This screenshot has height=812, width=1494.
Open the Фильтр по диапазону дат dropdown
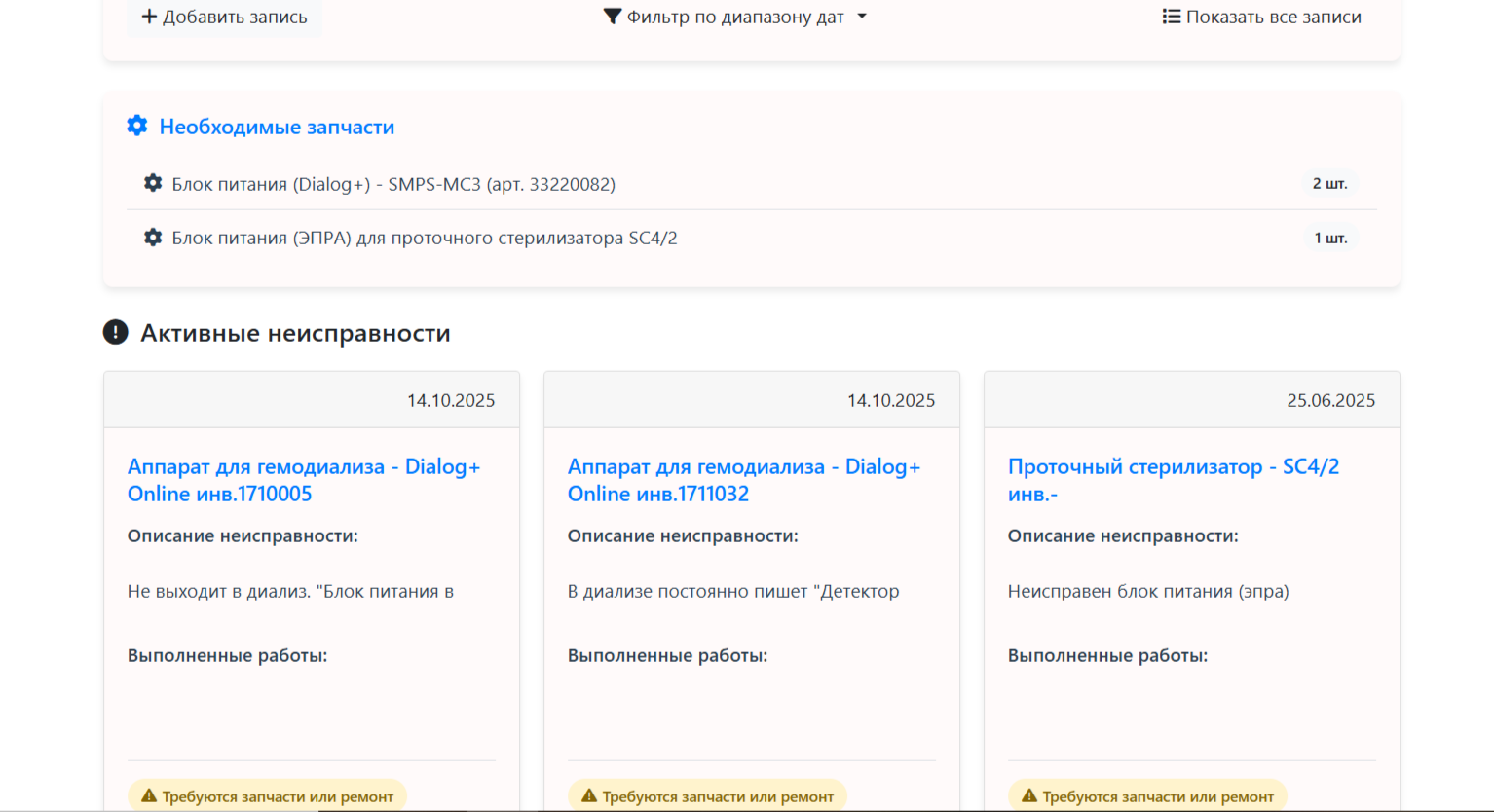coord(735,17)
